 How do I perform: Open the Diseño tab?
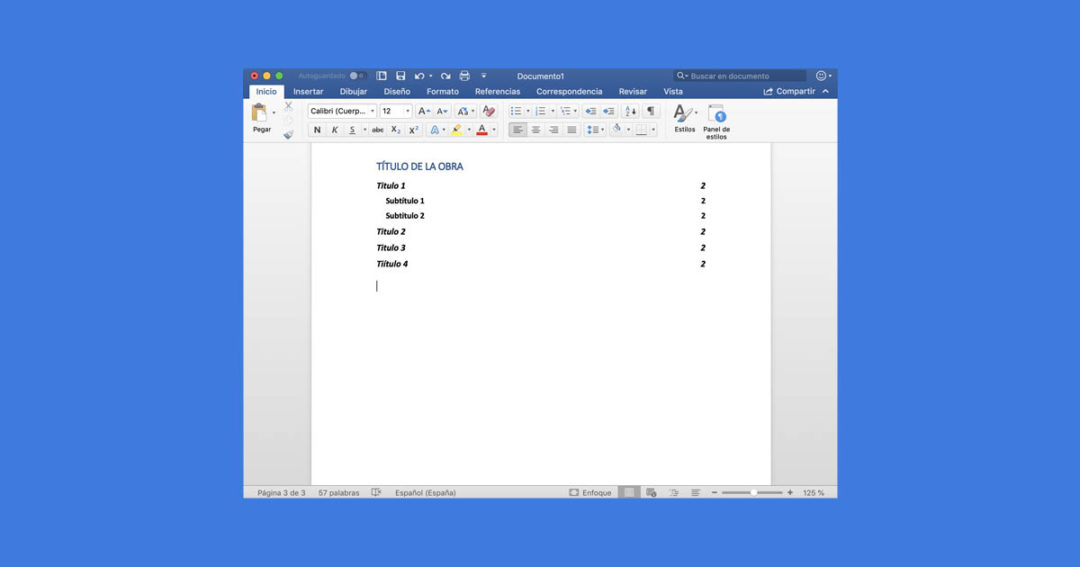pos(397,92)
